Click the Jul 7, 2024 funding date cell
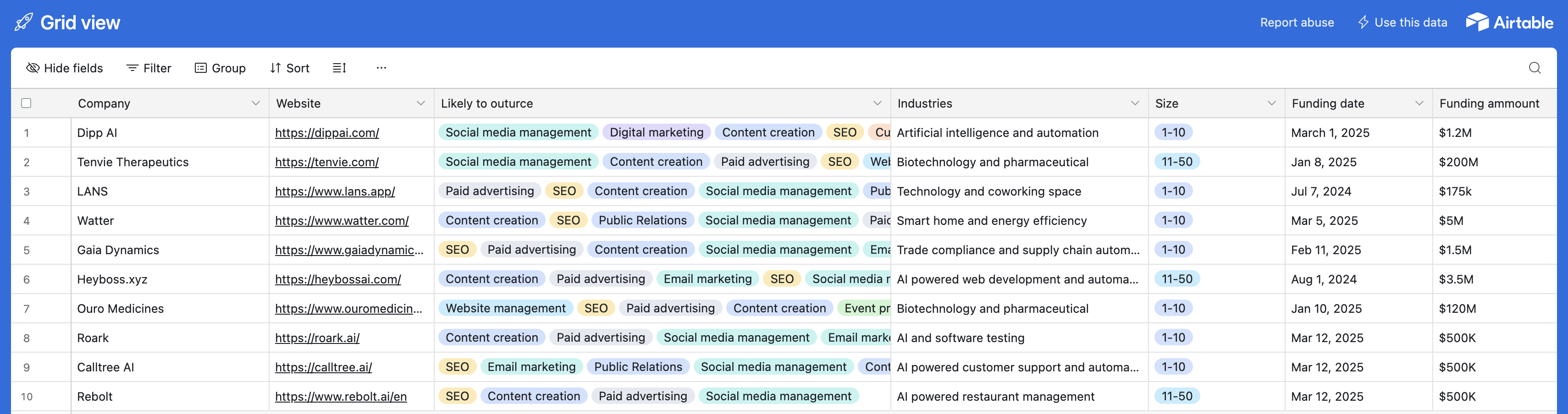Image resolution: width=1568 pixels, height=414 pixels. [1358, 191]
